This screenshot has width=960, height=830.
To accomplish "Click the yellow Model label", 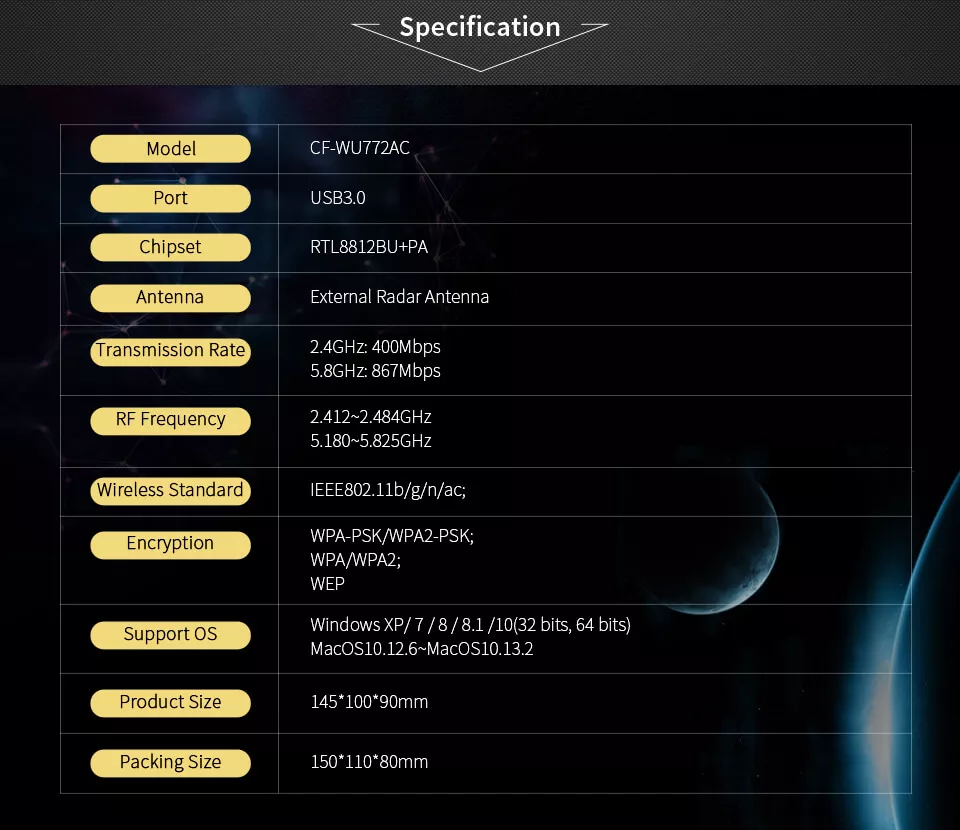I will coord(170,149).
